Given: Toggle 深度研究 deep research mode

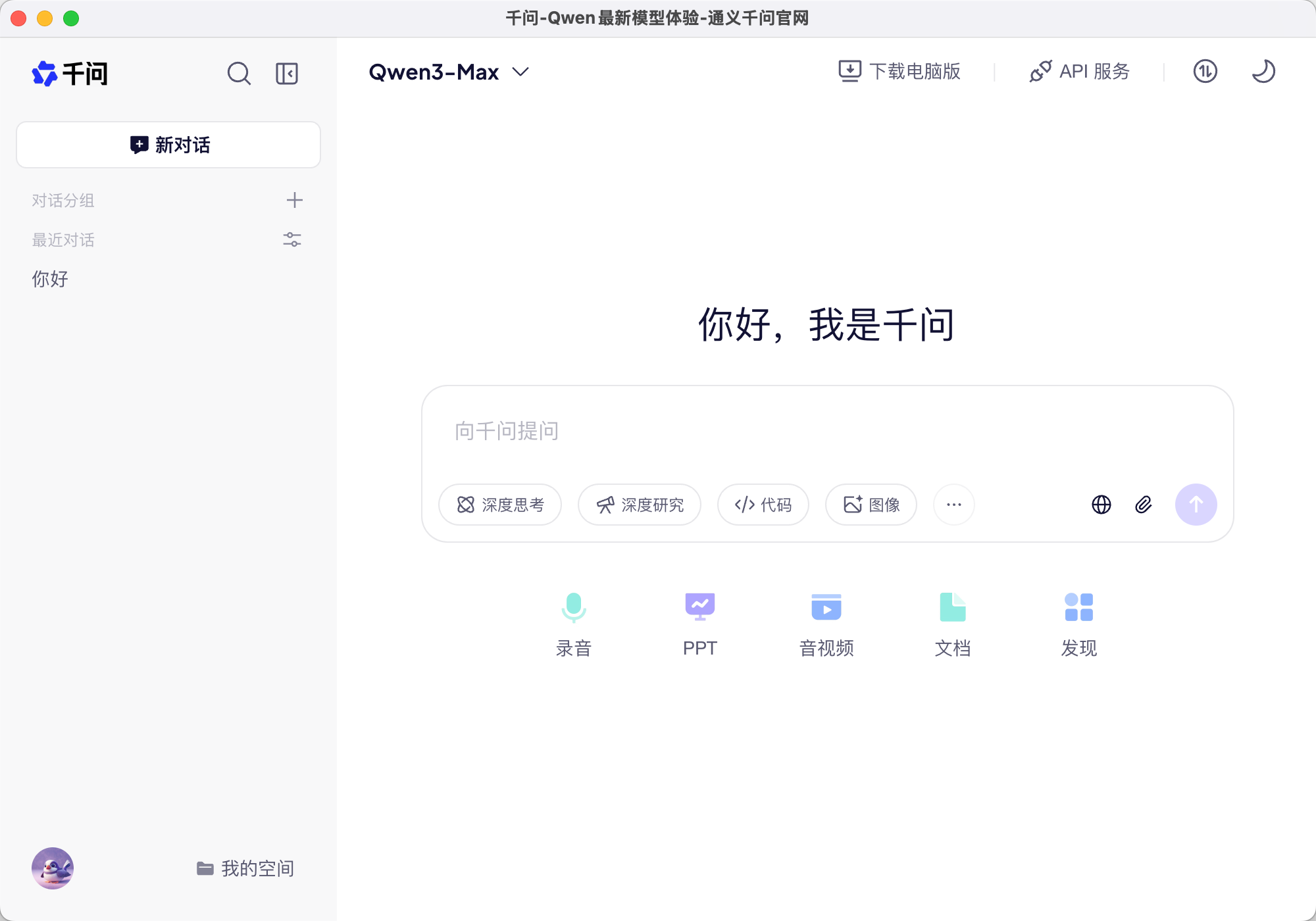Looking at the screenshot, I should tap(640, 505).
